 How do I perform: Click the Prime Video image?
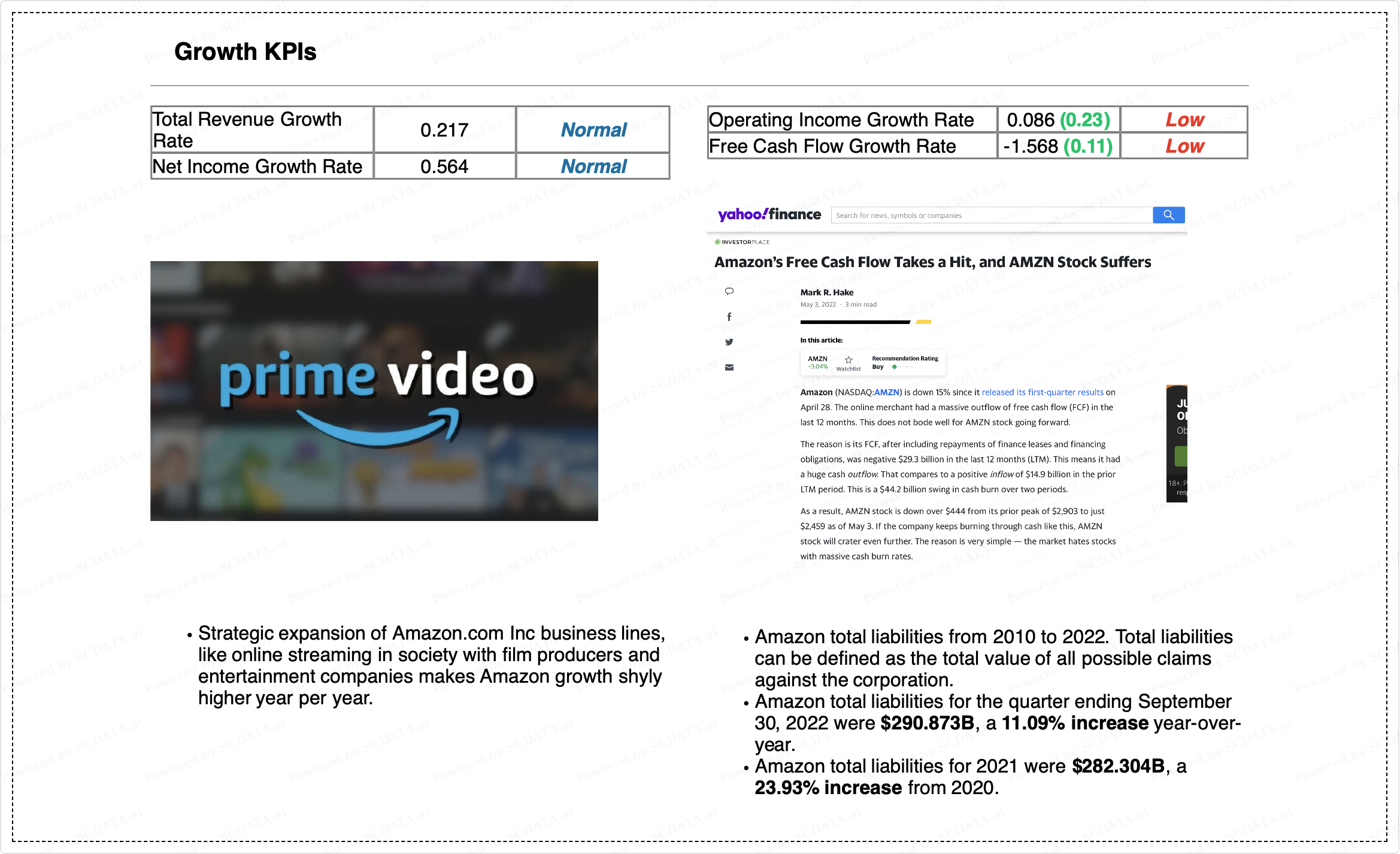[374, 390]
